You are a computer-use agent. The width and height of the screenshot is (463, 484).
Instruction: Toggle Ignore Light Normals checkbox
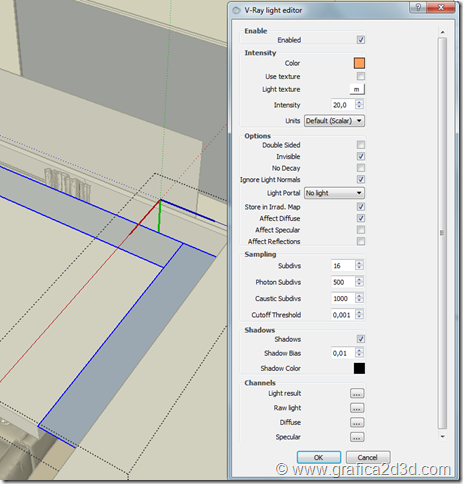pyautogui.click(x=361, y=179)
